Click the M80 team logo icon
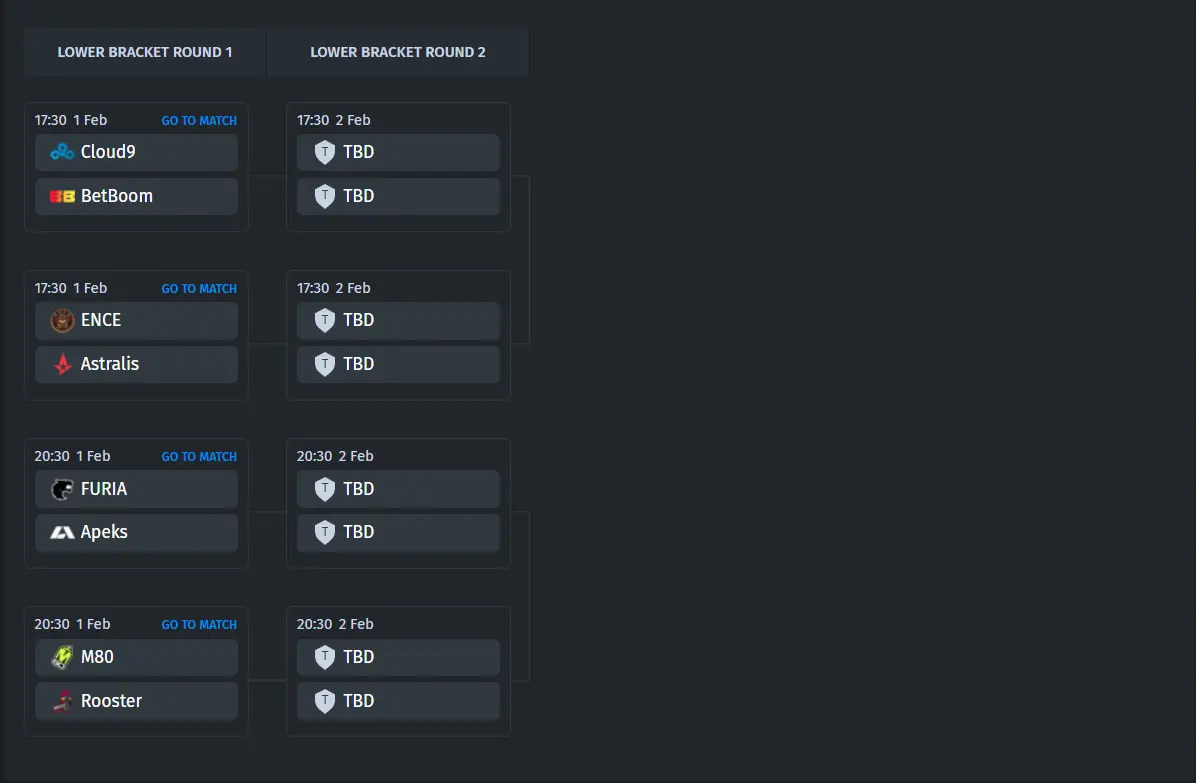The image size is (1196, 783). click(62, 656)
